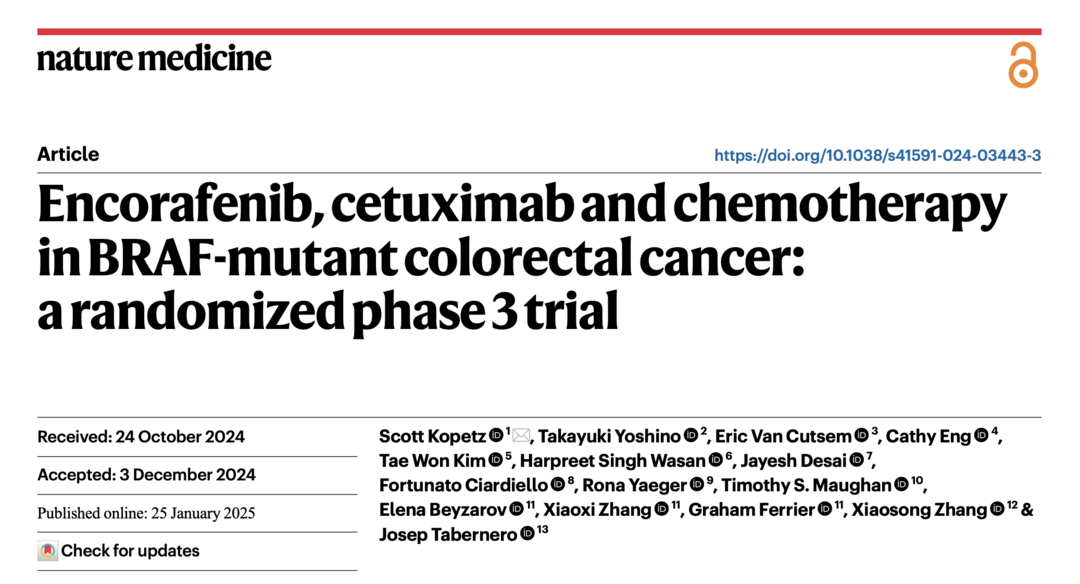Viewport: 1080px width, 584px height.
Task: Select author name Graham Ferrier
Action: click(x=750, y=510)
